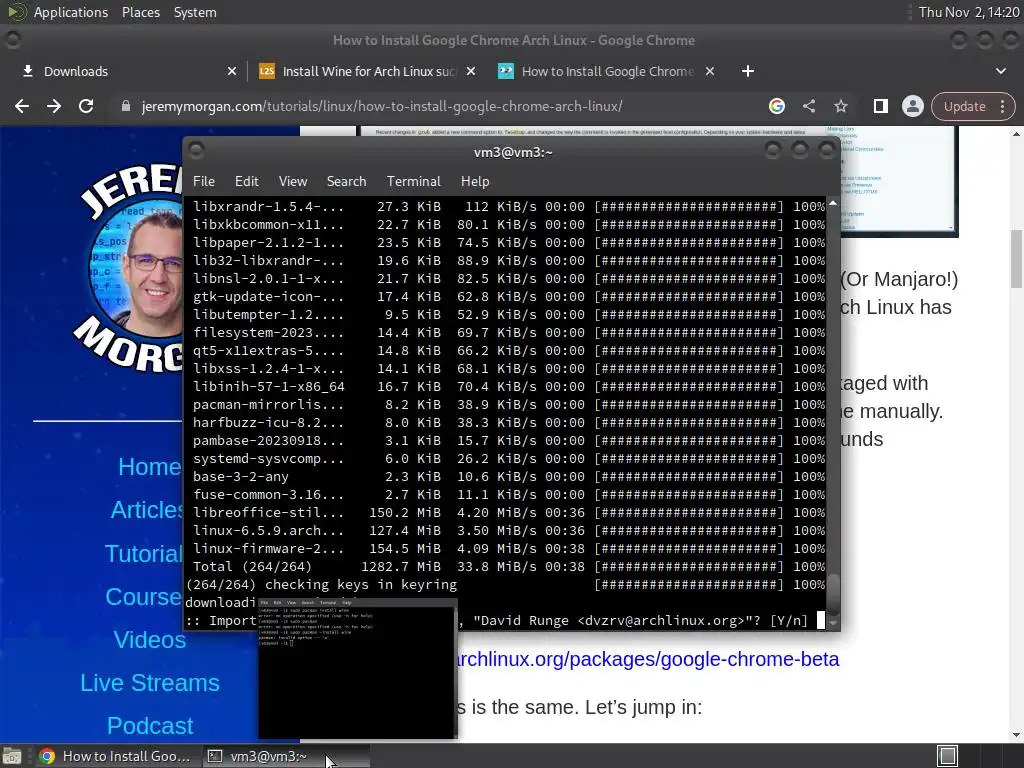Toggle Chrome side panel icon

880,106
